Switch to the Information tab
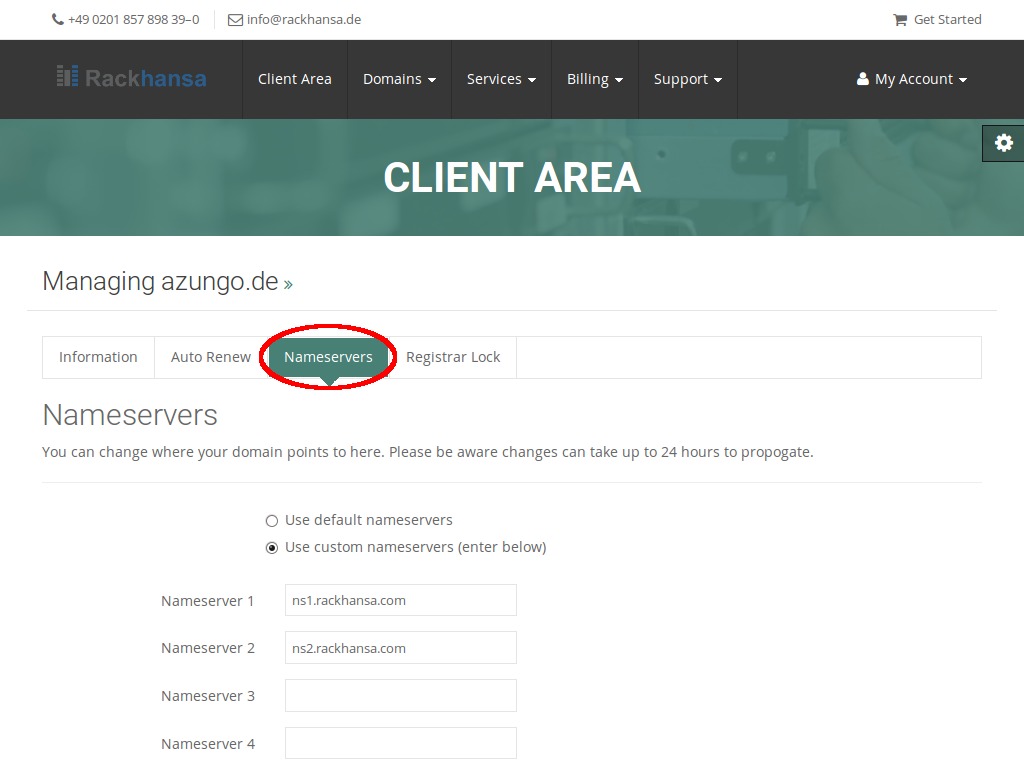Viewport: 1024px width, 768px height. point(98,357)
